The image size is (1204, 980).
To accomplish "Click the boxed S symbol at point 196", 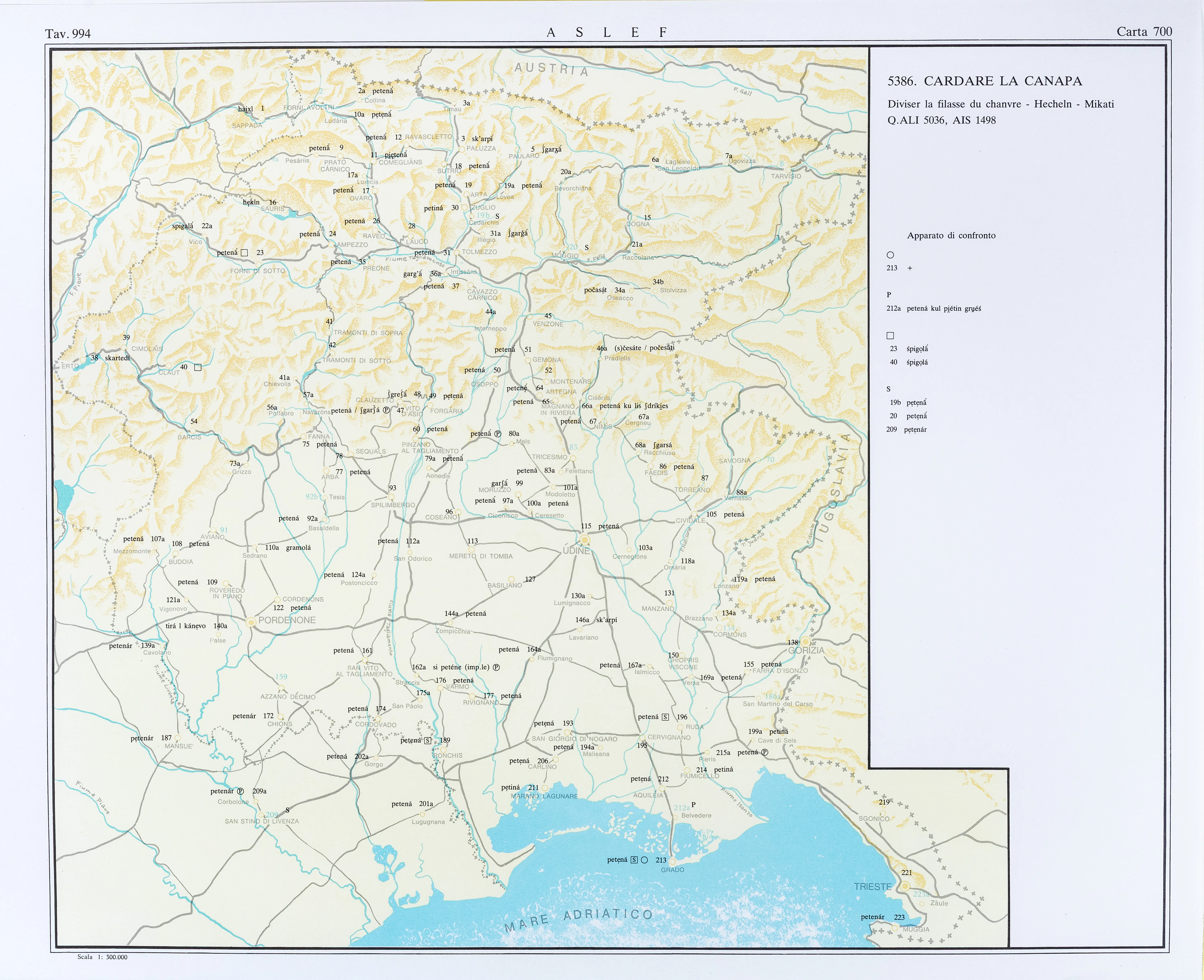I will click(665, 717).
